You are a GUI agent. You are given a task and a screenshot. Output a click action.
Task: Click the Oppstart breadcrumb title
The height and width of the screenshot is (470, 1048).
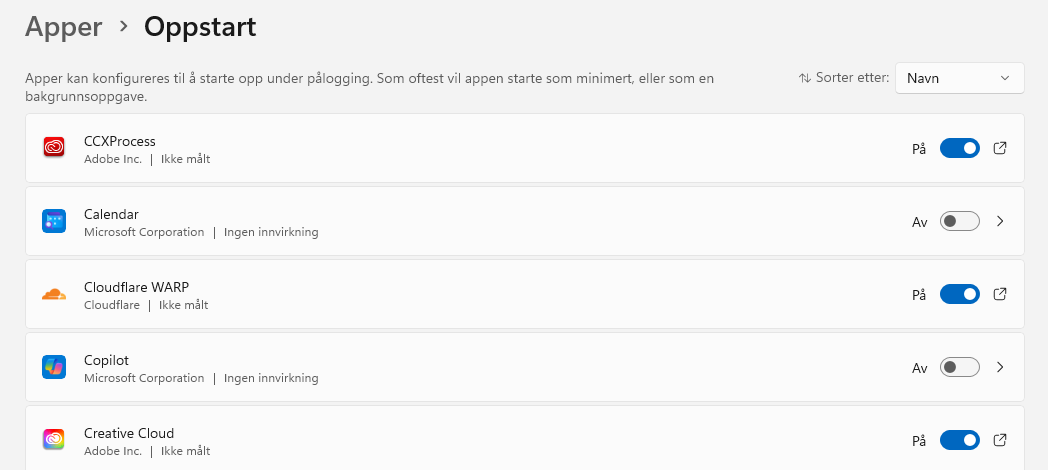(x=200, y=27)
